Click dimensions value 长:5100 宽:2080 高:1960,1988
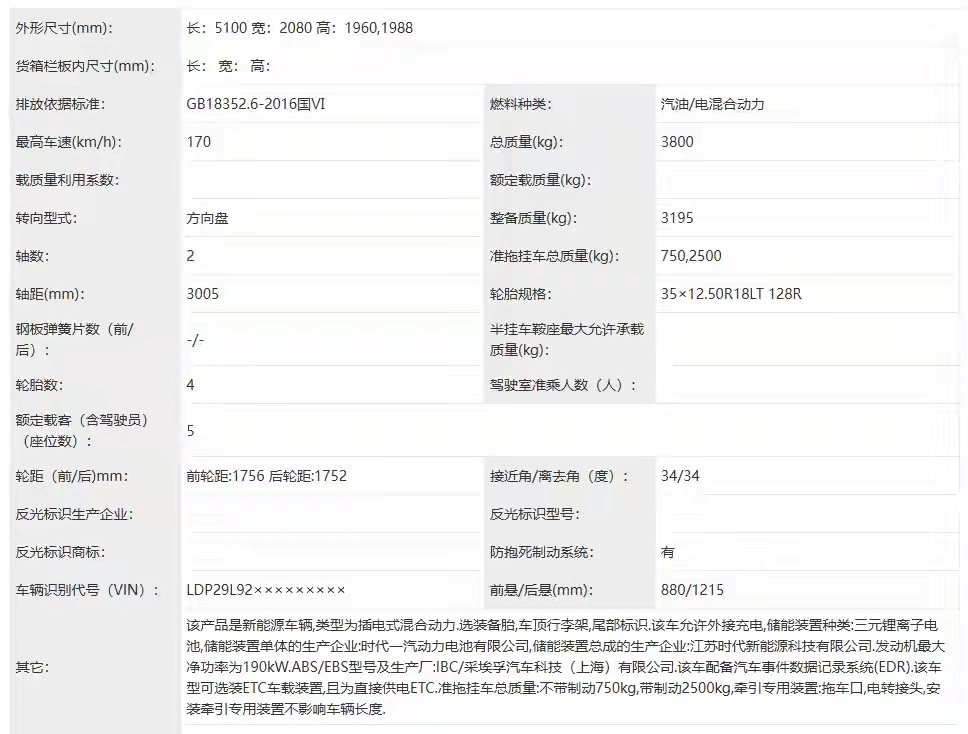968x734 pixels. (299, 28)
